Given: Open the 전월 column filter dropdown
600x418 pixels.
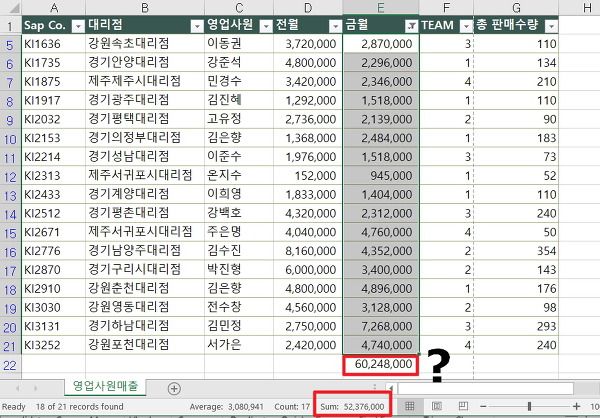Looking at the screenshot, I should click(x=335, y=26).
